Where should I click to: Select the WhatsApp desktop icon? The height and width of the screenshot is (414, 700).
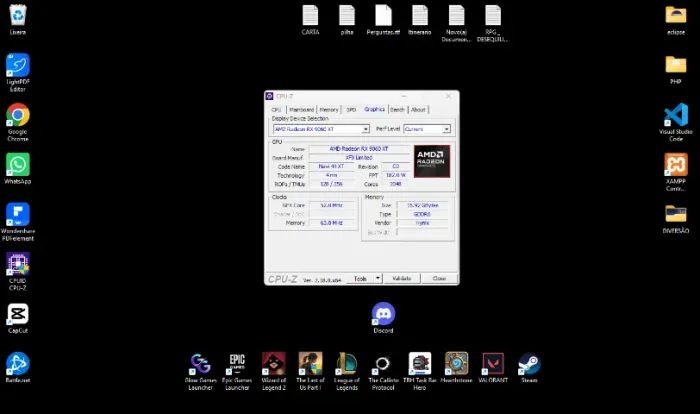coord(18,169)
